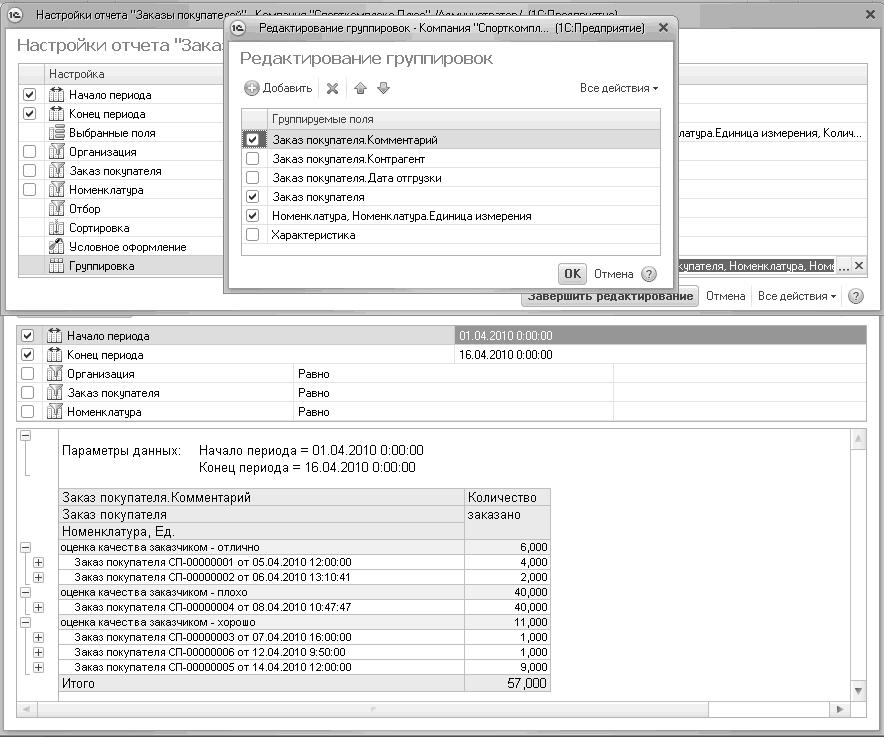Click the ellipsis button in Группировка row
Viewport: 884px width, 737px height.
(843, 266)
